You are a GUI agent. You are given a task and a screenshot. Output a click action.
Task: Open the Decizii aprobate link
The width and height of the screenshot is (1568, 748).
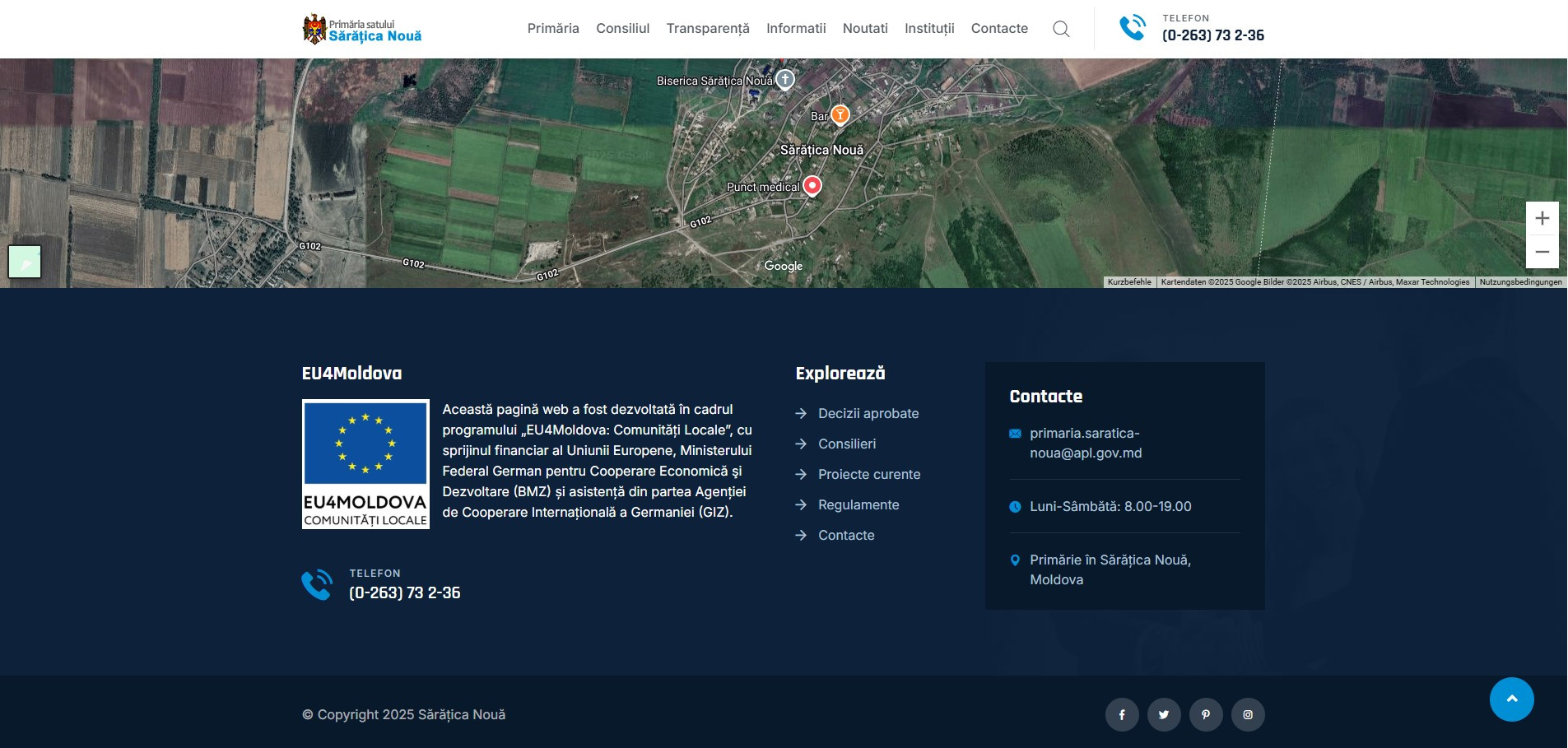click(x=868, y=413)
